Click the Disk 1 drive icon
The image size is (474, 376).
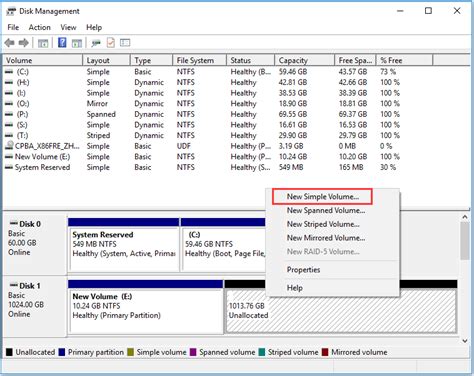[x=14, y=285]
